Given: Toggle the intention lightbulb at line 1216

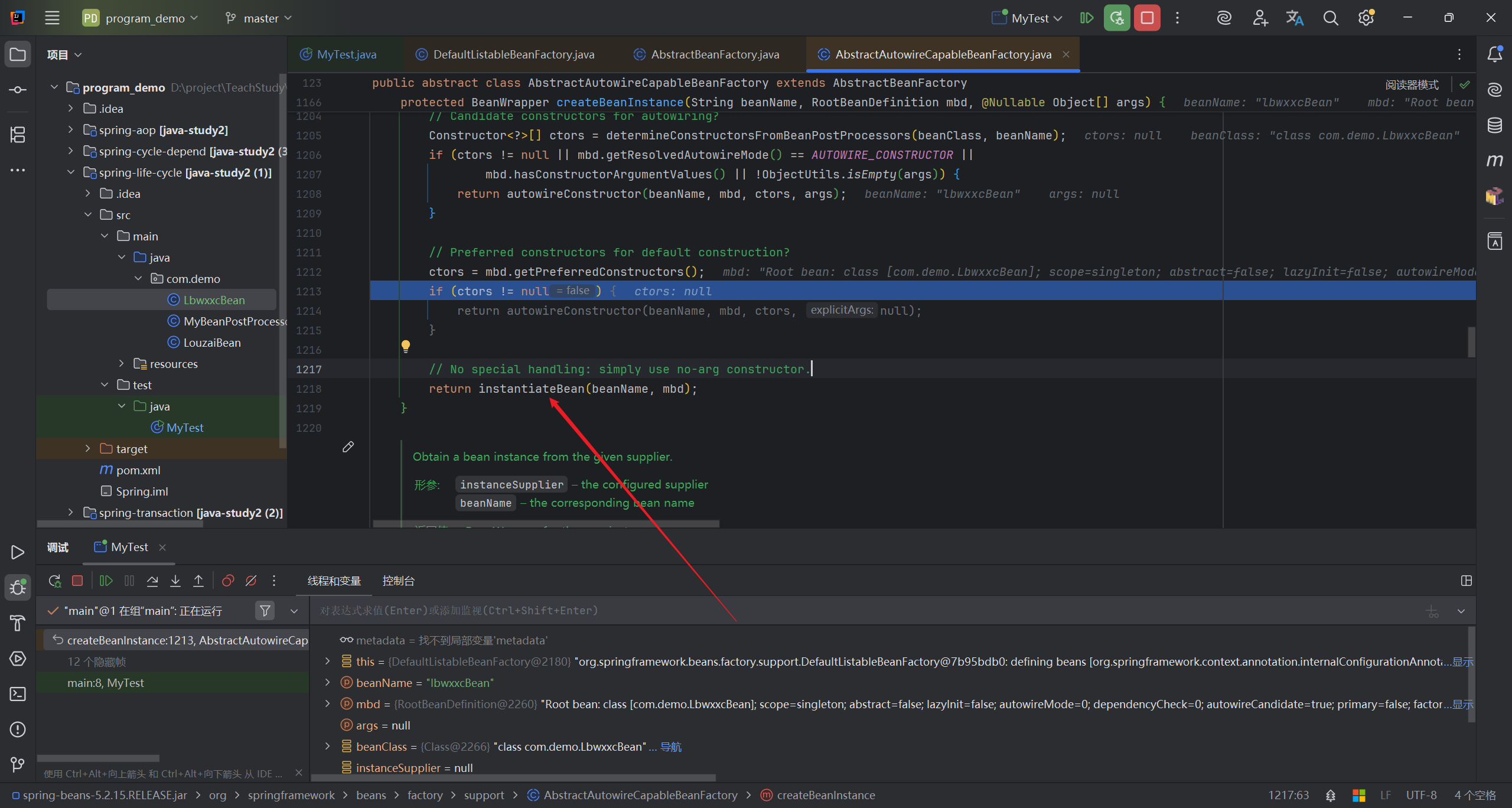Looking at the screenshot, I should [x=406, y=346].
